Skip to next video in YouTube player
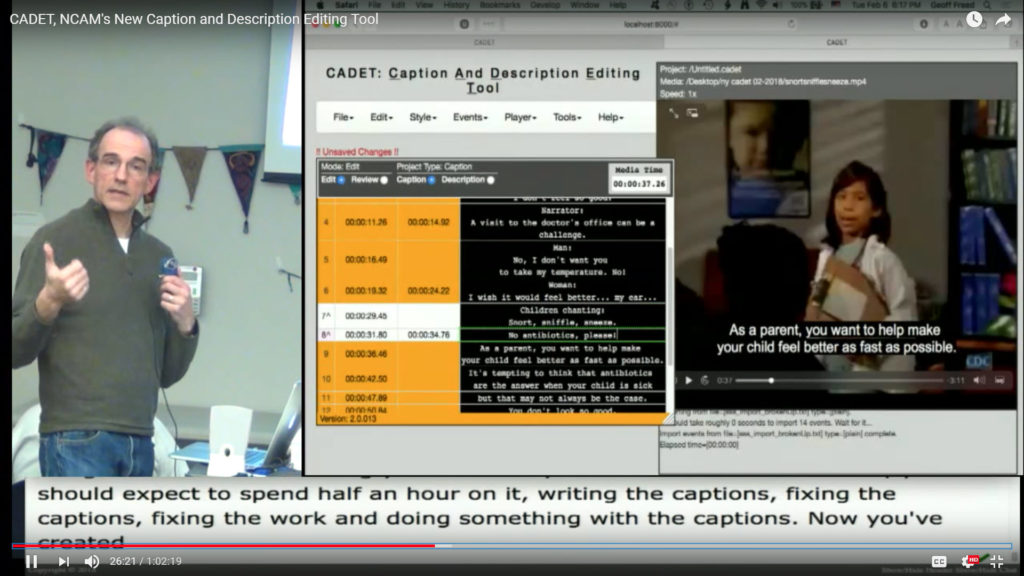The width and height of the screenshot is (1024, 576). point(63,561)
